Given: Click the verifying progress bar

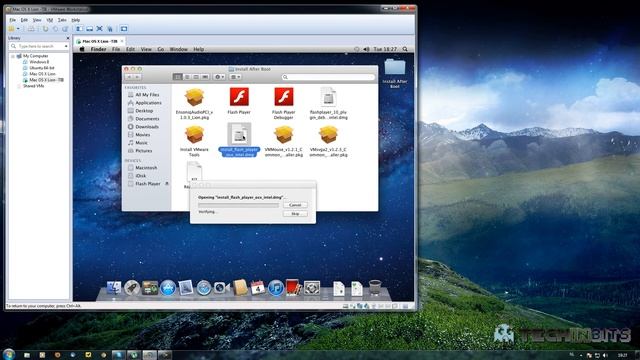Looking at the screenshot, I should click(x=238, y=205).
